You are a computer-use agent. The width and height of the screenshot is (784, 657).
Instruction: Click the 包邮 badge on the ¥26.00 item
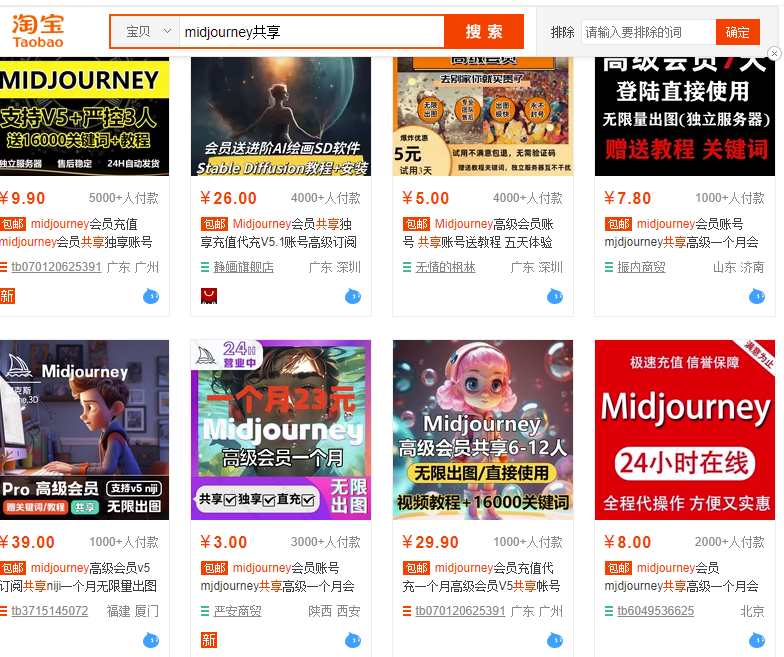214,224
